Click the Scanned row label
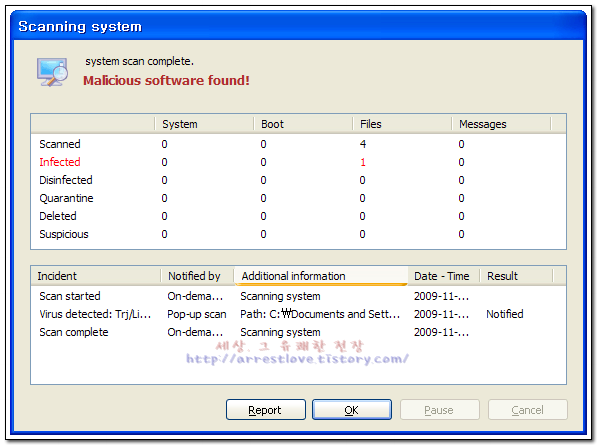597x445 pixels. (x=60, y=144)
